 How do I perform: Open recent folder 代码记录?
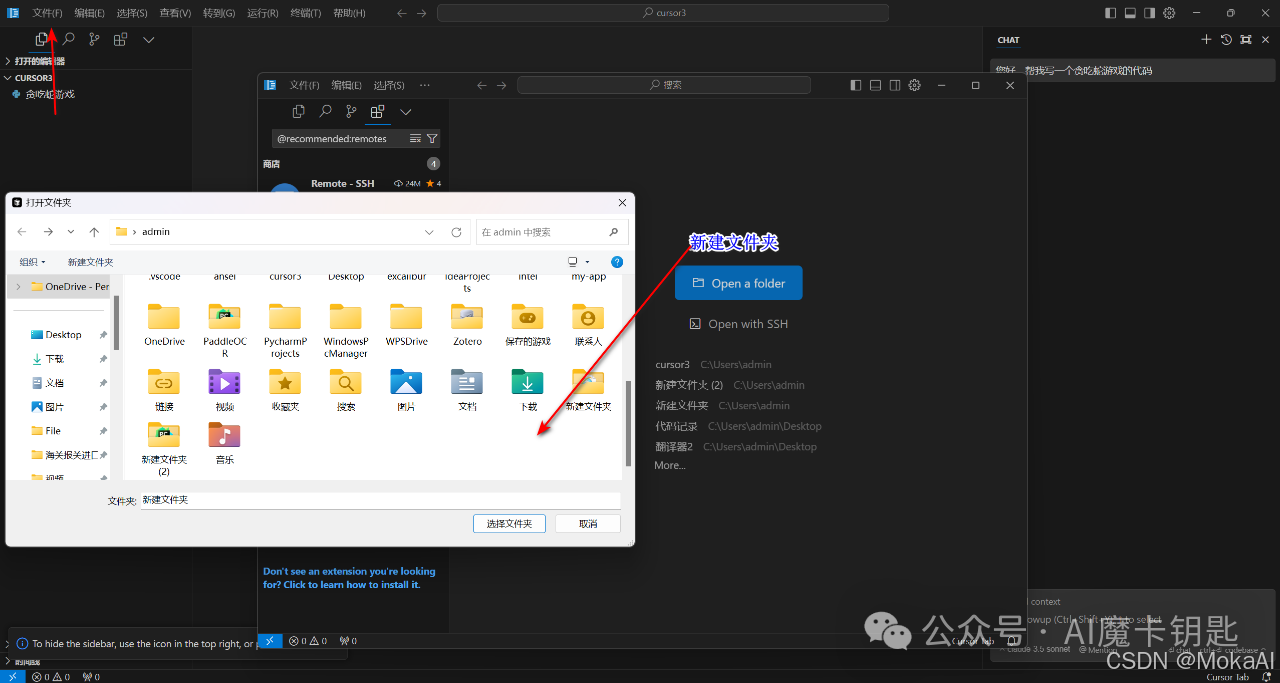click(676, 426)
